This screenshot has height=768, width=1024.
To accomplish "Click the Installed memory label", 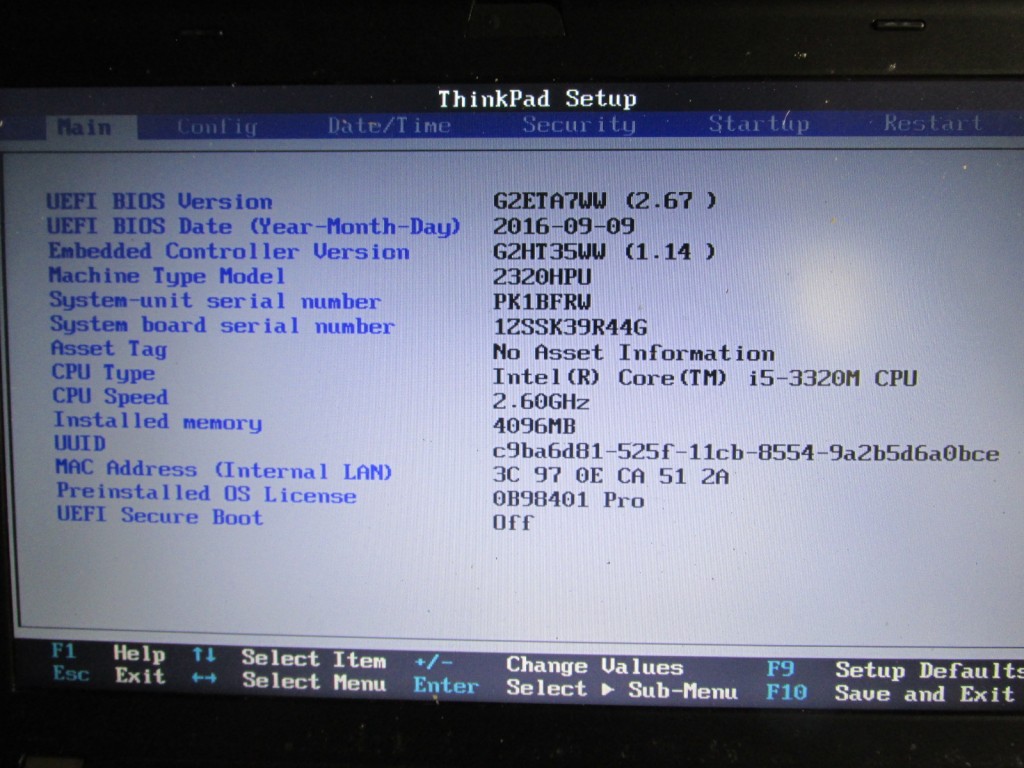I will pyautogui.click(x=157, y=421).
